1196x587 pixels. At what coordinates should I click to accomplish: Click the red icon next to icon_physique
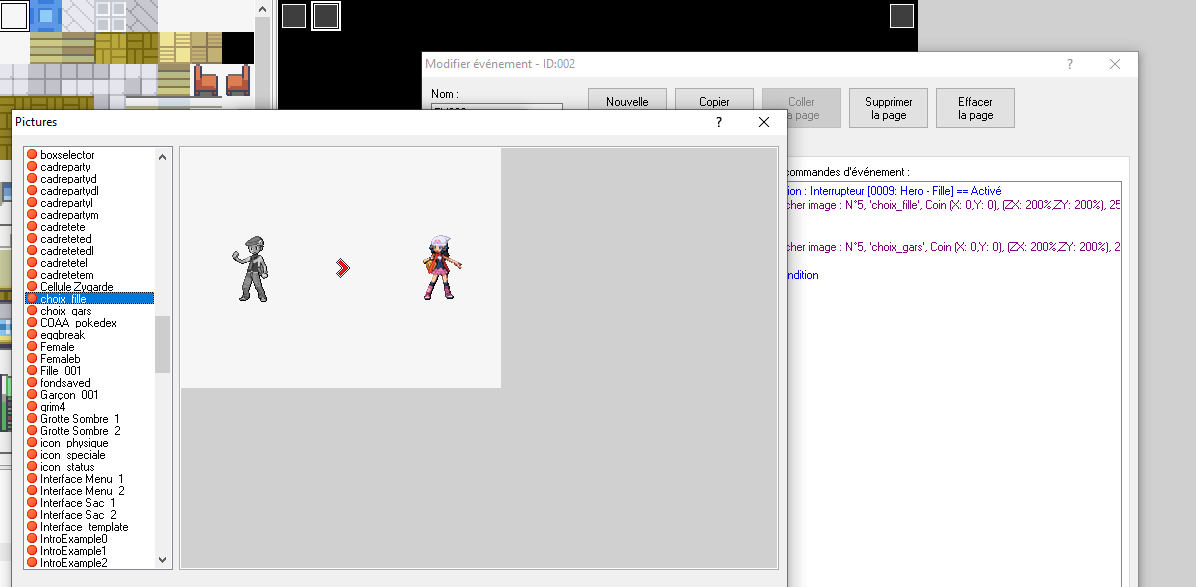pos(32,443)
